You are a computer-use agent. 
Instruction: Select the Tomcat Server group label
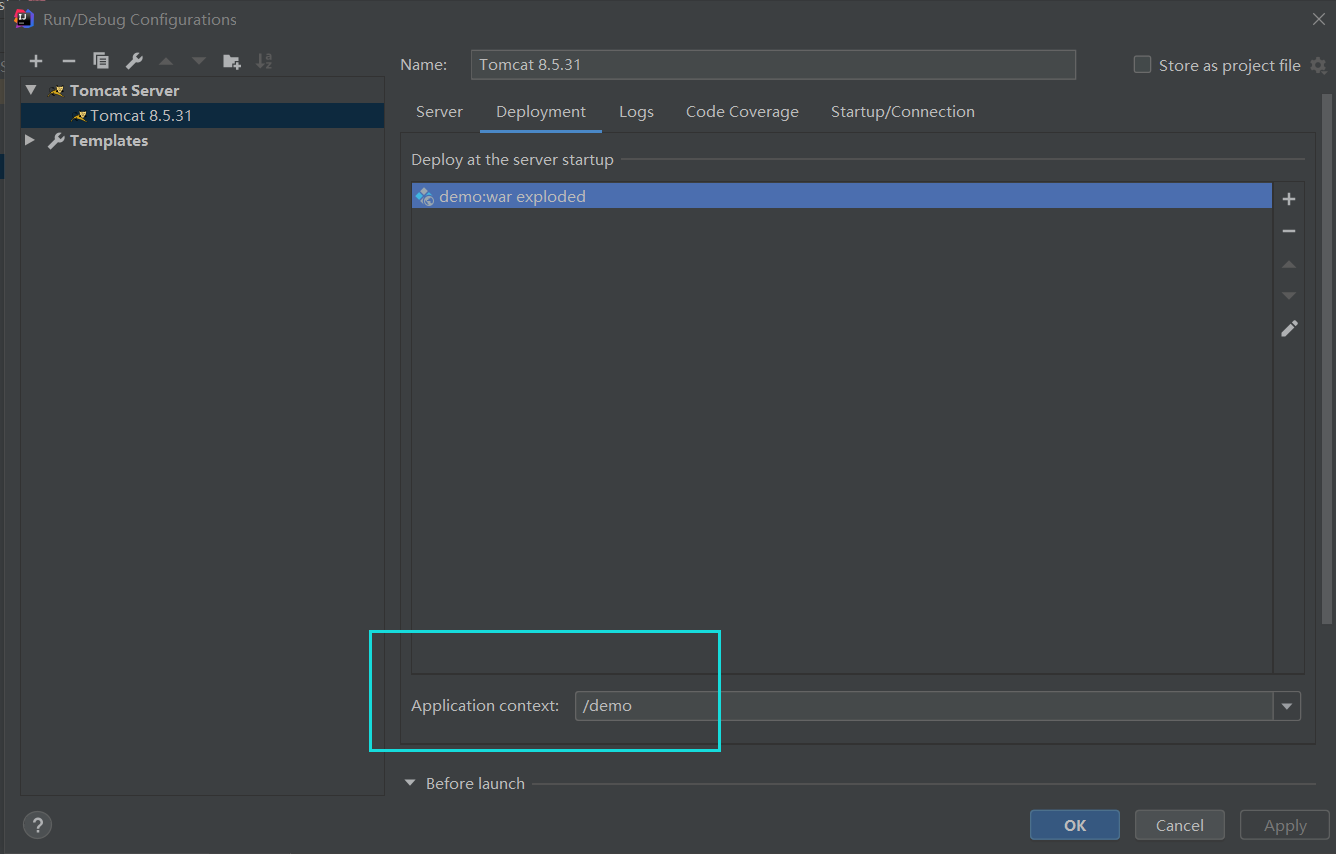125,90
